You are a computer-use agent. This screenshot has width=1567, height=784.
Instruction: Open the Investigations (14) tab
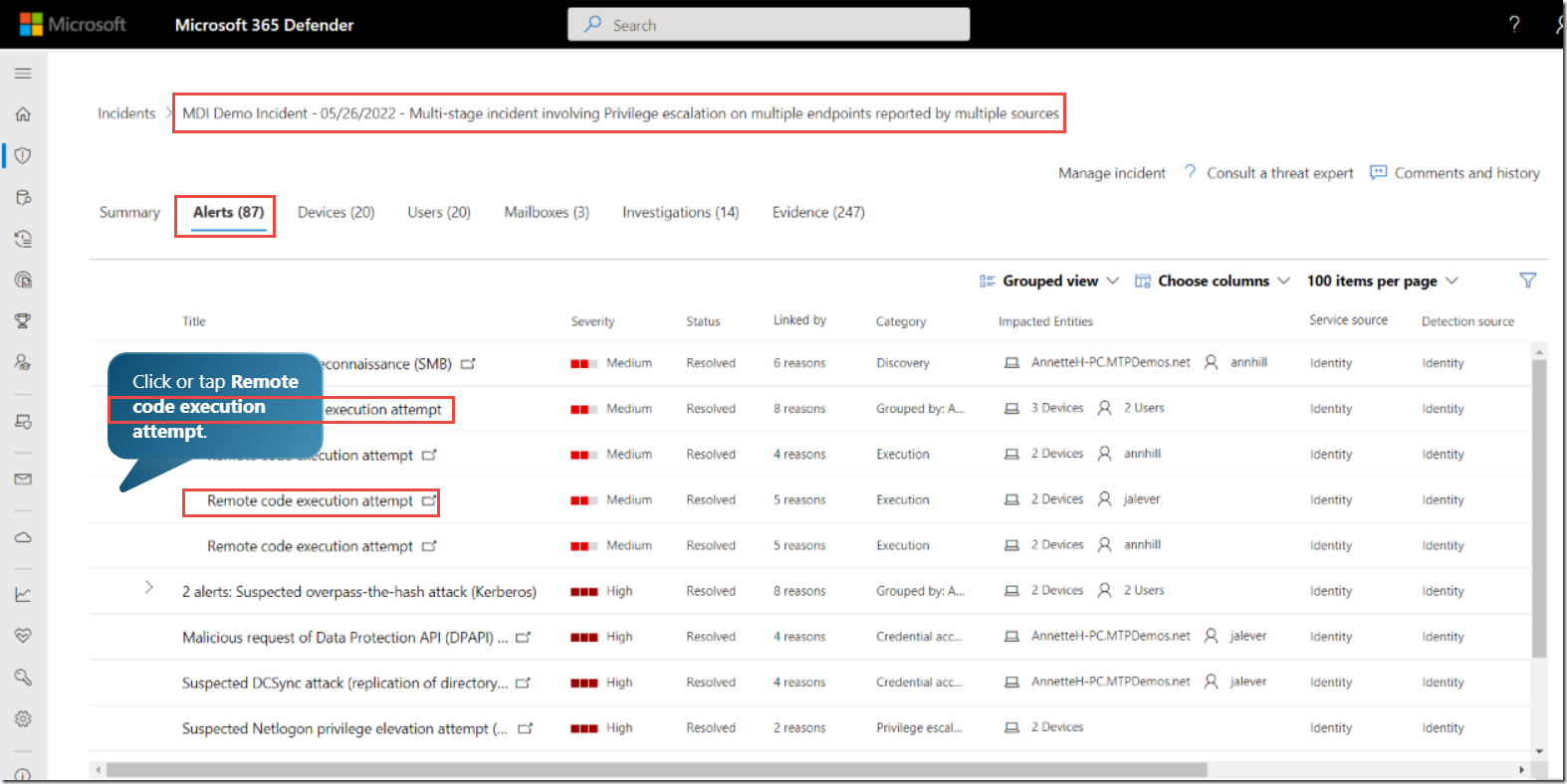(x=681, y=212)
